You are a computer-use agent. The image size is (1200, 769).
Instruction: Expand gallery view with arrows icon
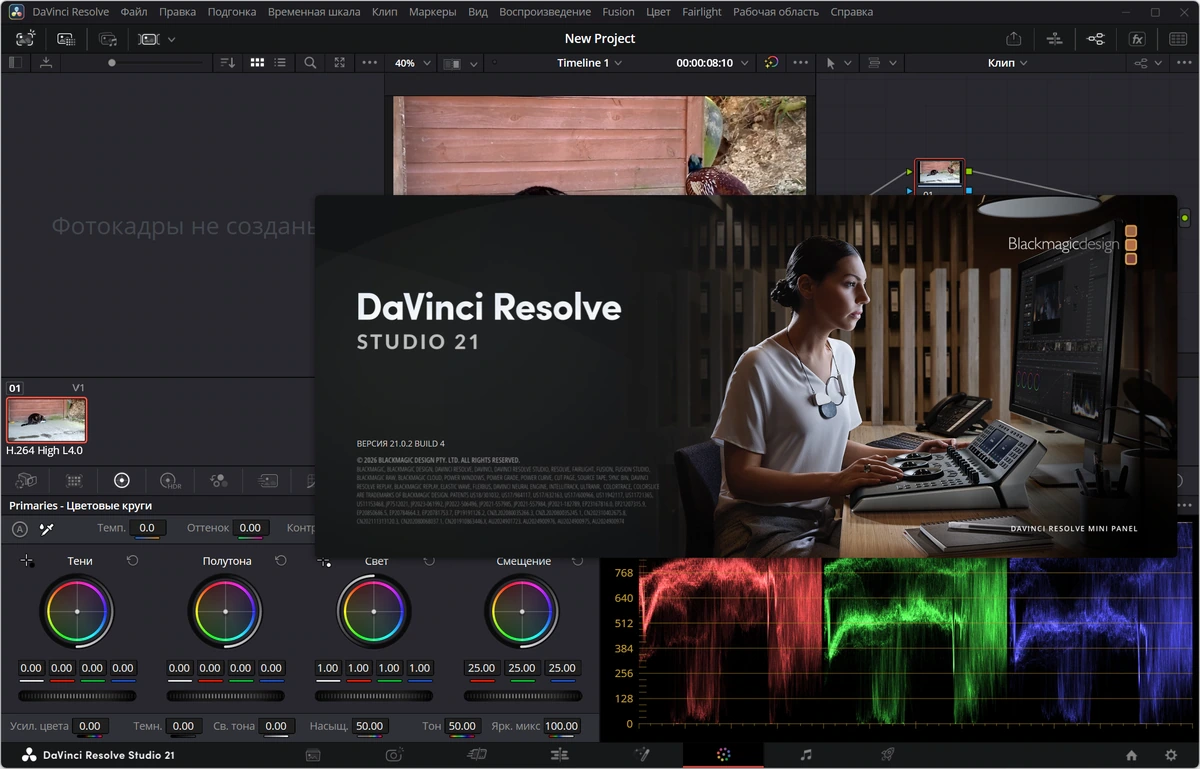pos(340,62)
